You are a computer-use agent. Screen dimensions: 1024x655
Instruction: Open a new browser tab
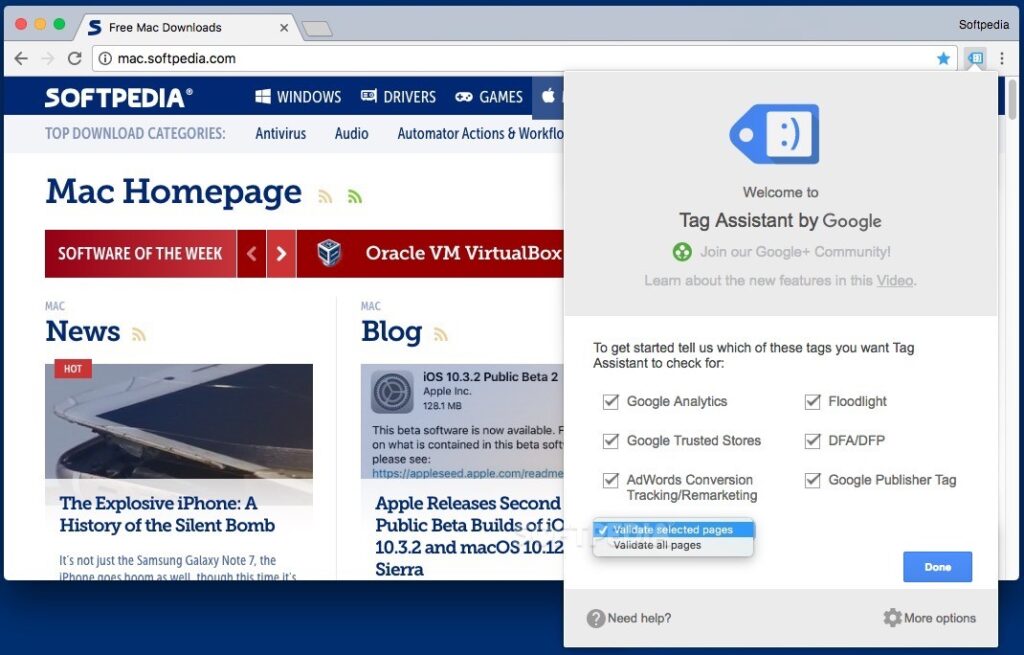coord(317,29)
